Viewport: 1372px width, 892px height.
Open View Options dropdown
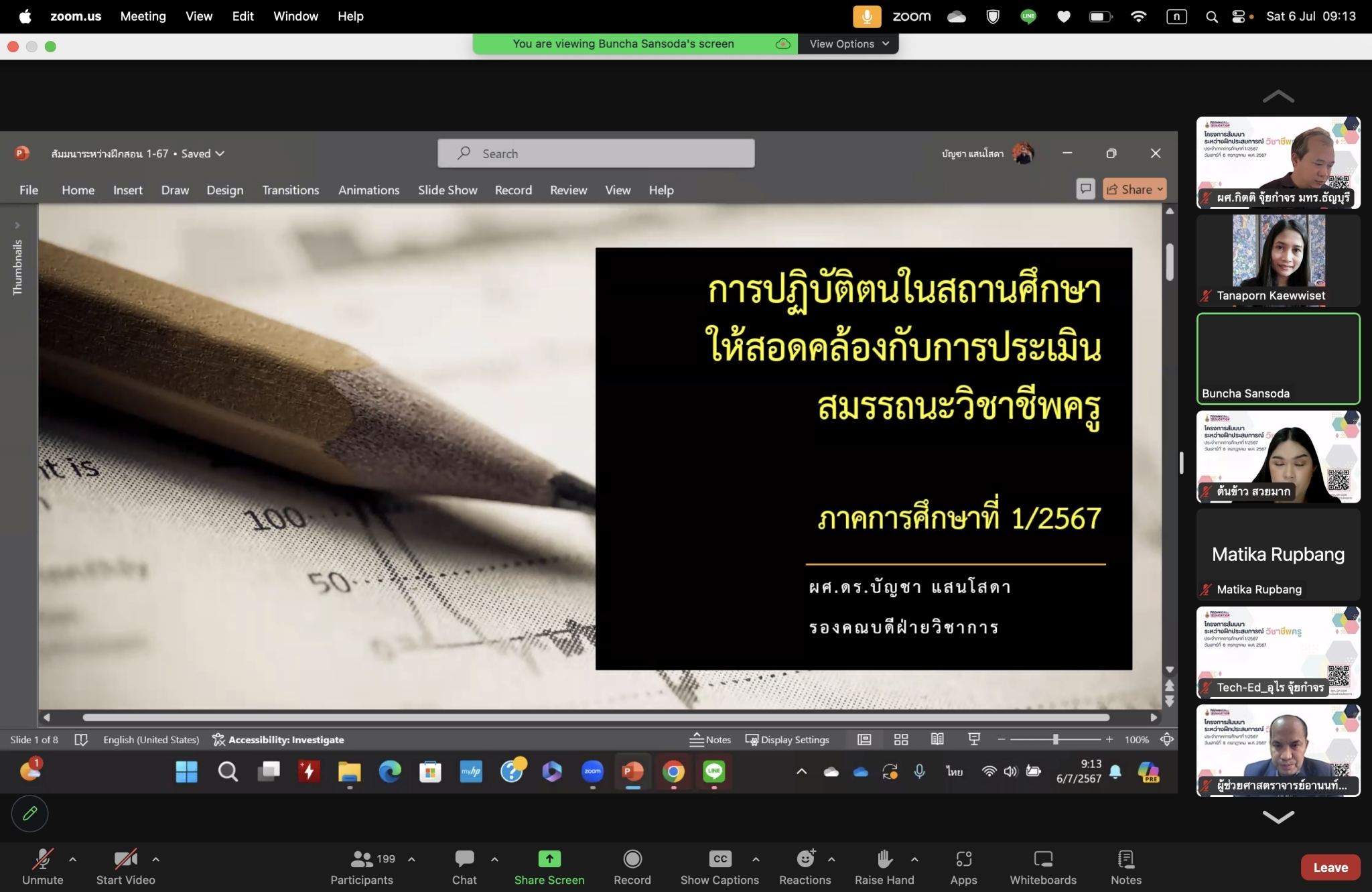[848, 44]
